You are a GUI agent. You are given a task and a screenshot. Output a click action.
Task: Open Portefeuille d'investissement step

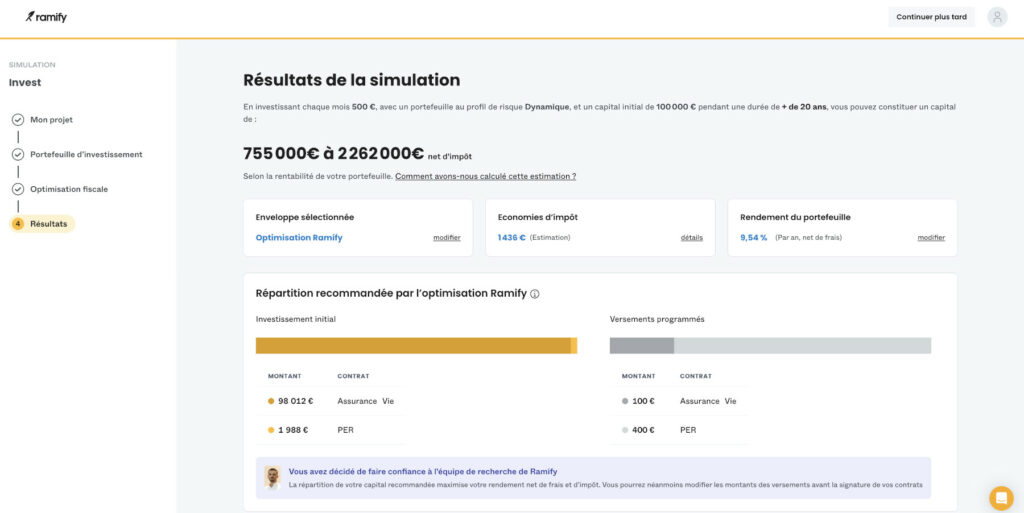86,155
